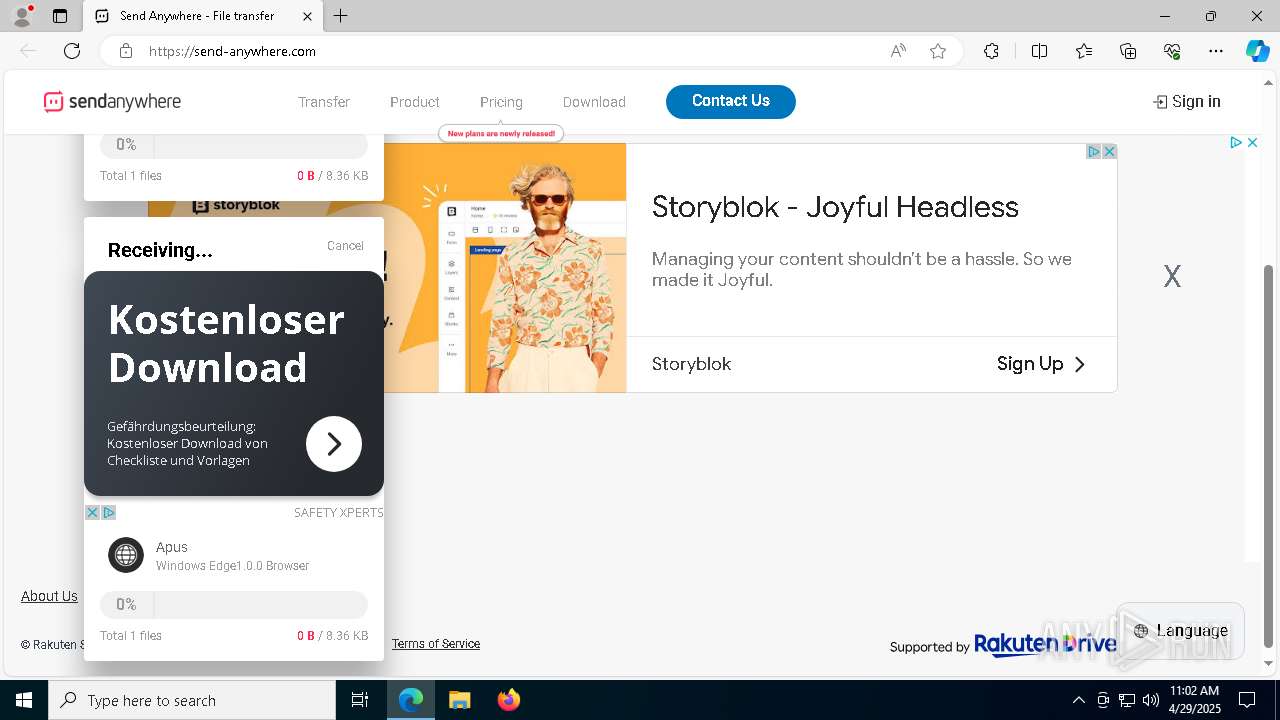Open the volume control tray icon
The image size is (1280, 720).
click(1150, 700)
